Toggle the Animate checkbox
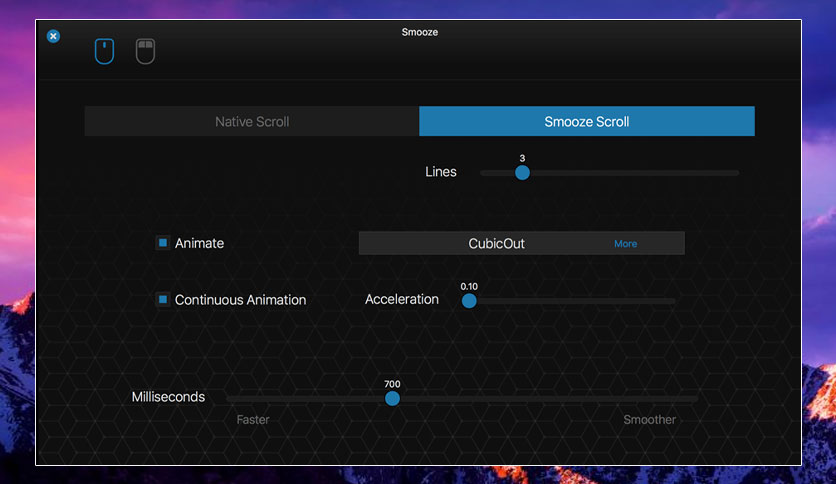Screen dimensions: 836x484 (x=163, y=243)
